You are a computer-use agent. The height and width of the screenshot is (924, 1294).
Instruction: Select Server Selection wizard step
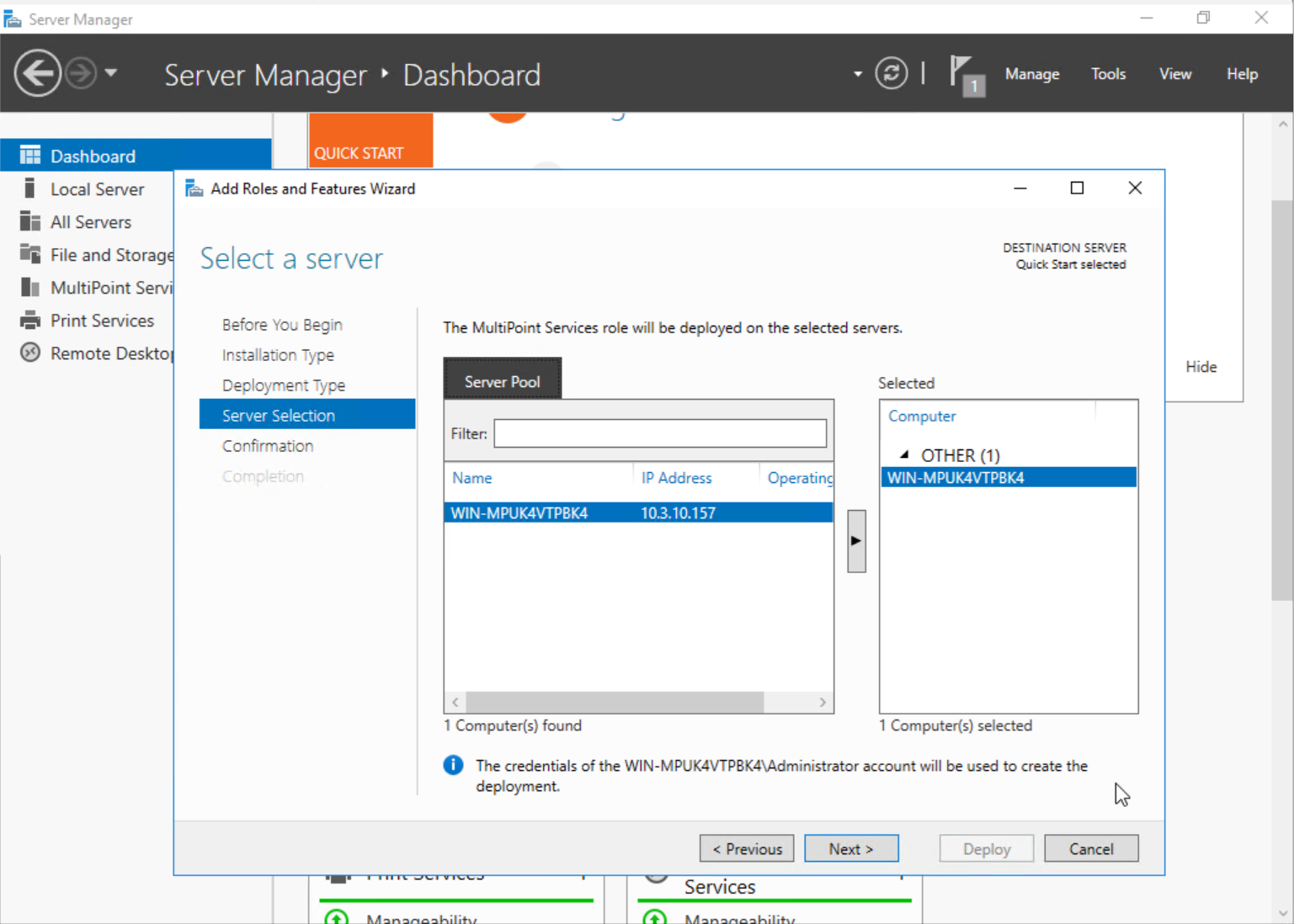[307, 415]
